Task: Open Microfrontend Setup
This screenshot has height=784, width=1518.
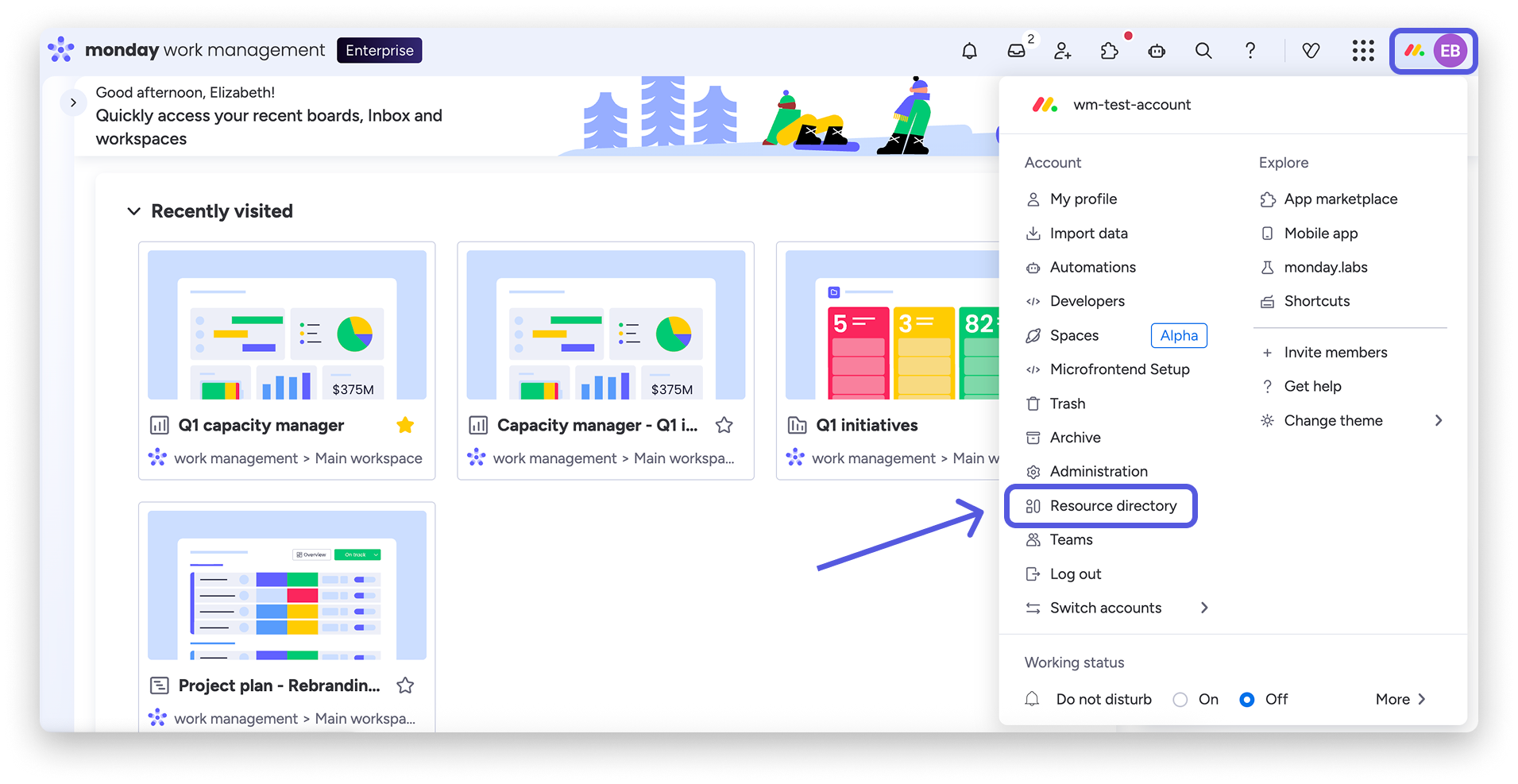Action: [x=1120, y=369]
